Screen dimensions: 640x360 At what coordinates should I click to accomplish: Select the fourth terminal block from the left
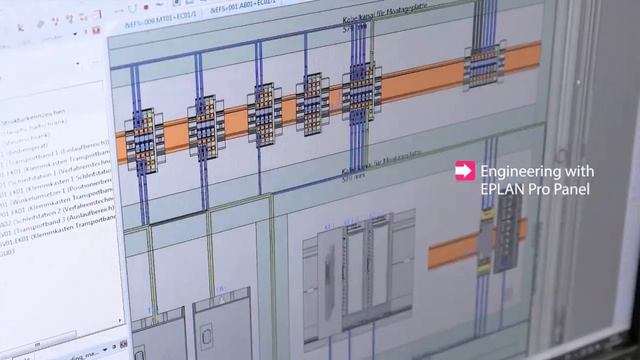click(313, 104)
